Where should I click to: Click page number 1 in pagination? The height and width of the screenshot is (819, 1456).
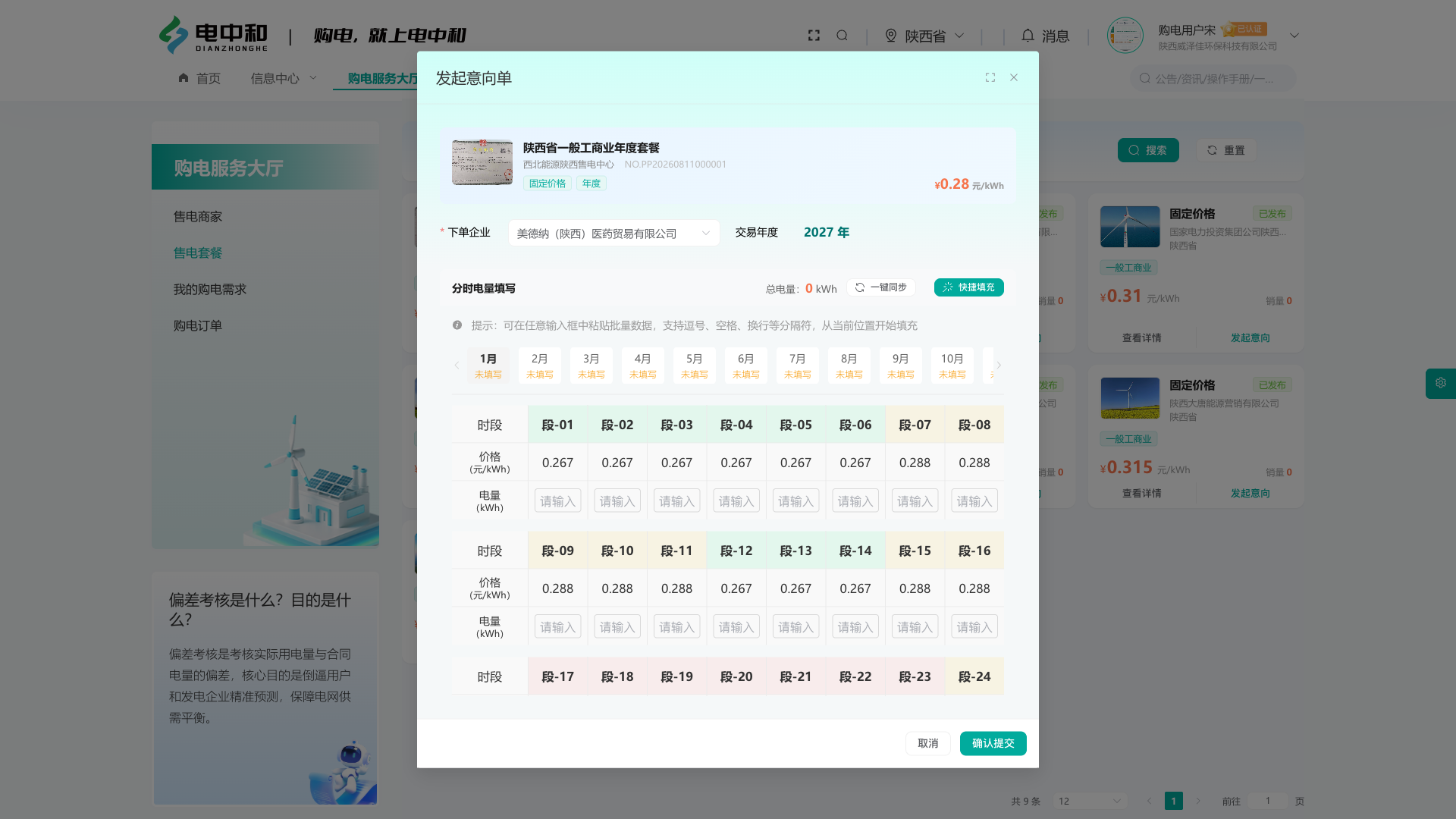click(1174, 801)
